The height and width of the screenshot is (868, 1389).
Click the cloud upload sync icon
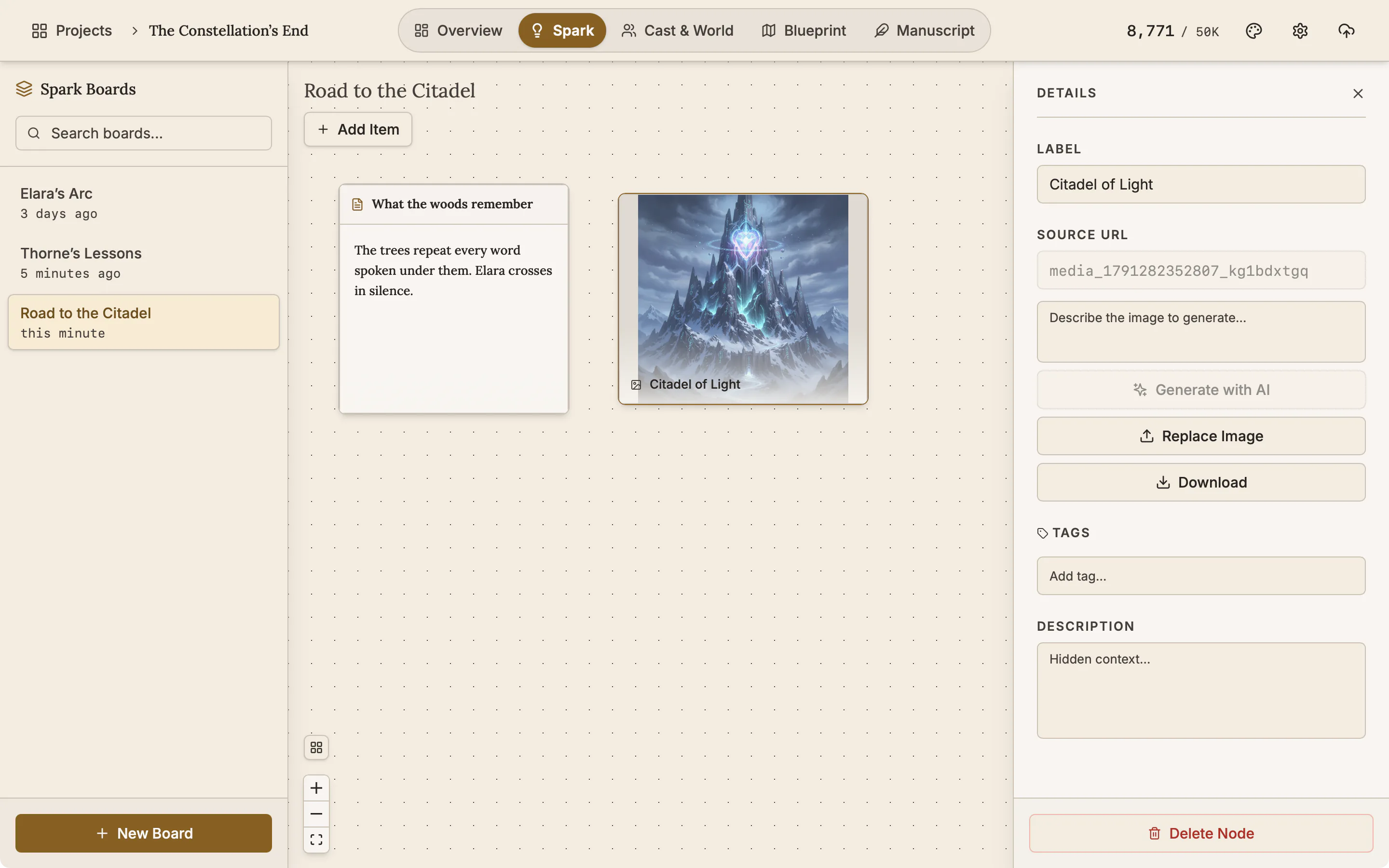1346,30
